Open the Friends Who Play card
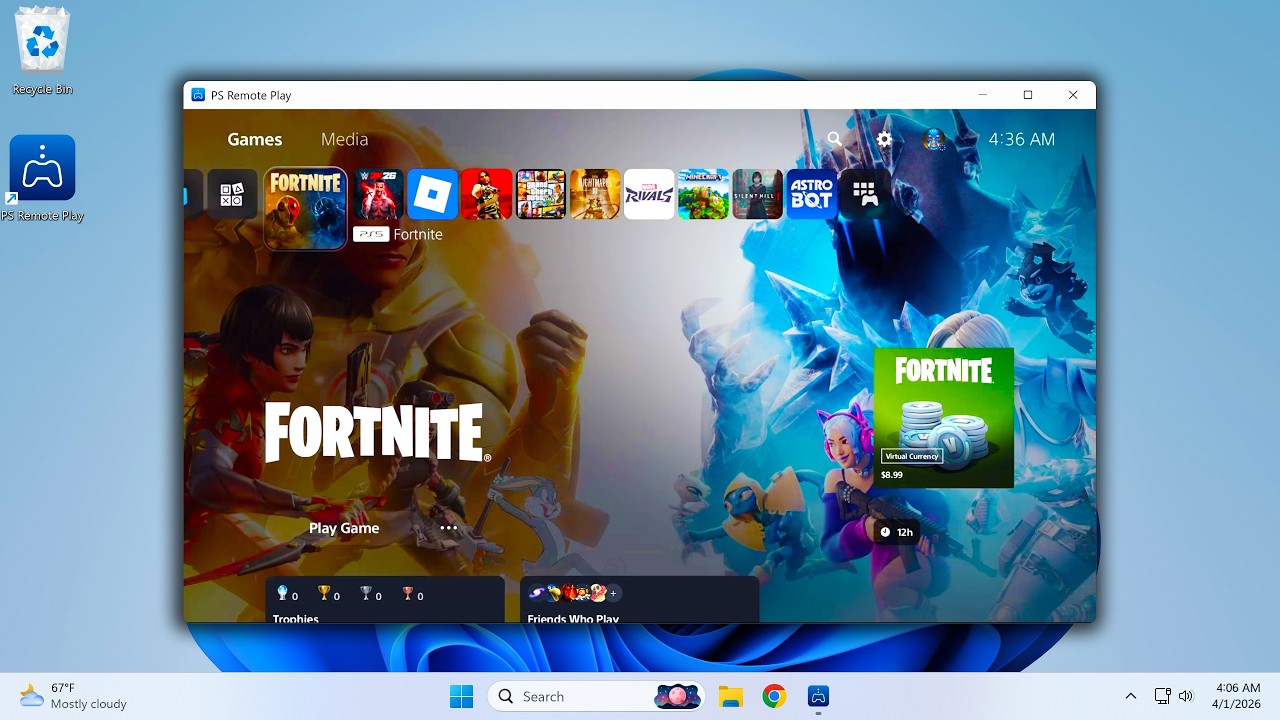Image resolution: width=1280 pixels, height=720 pixels. (x=640, y=599)
